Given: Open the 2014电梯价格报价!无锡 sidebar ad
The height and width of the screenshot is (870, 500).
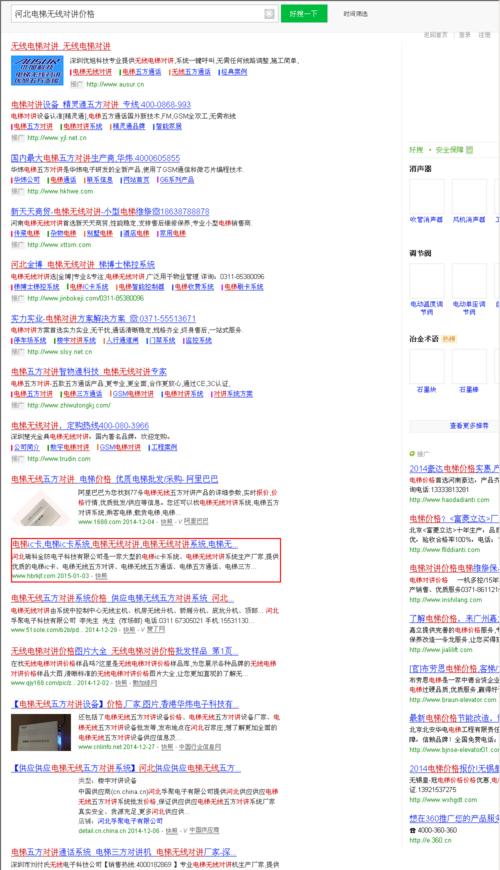Looking at the screenshot, I should (454, 768).
